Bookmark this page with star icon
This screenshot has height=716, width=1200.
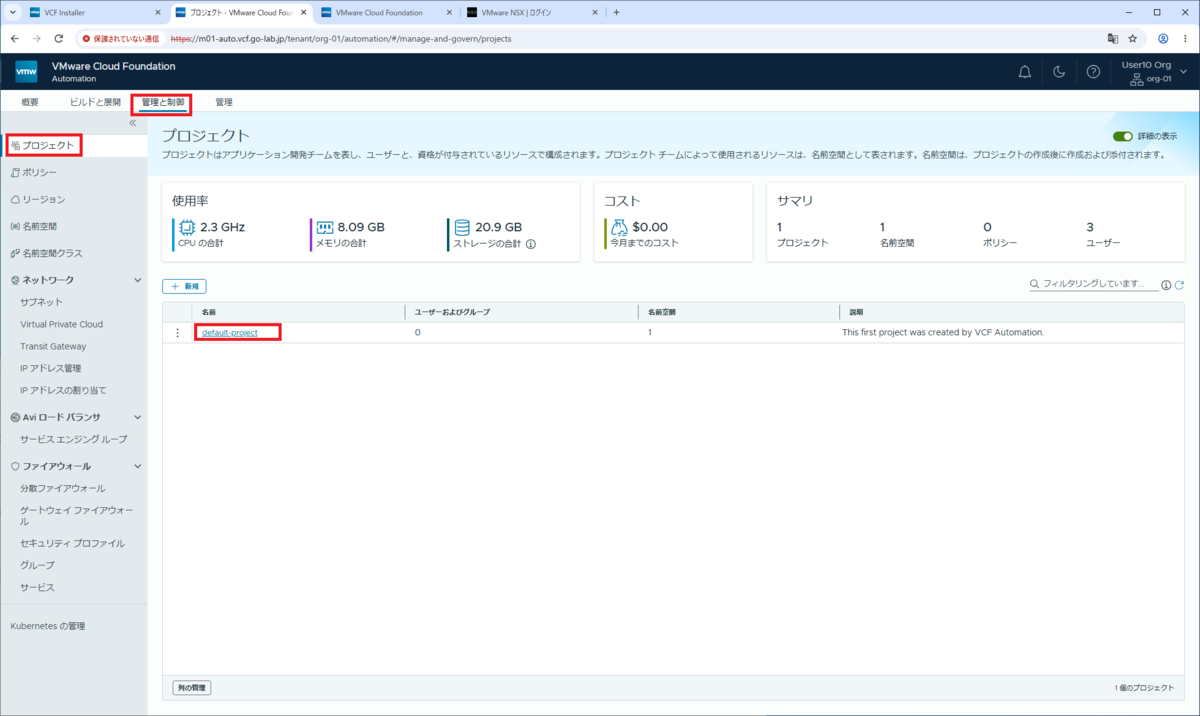click(1133, 38)
